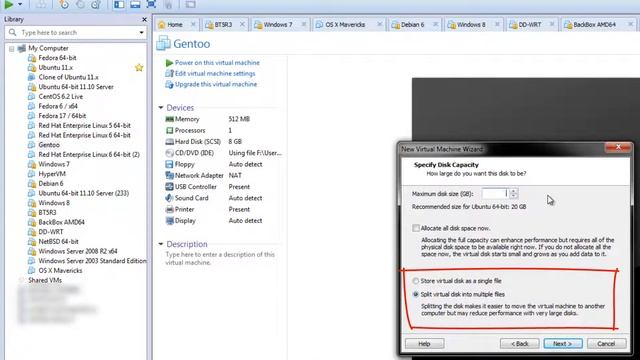
Task: Click the Help button in the wizard
Action: [424, 344]
